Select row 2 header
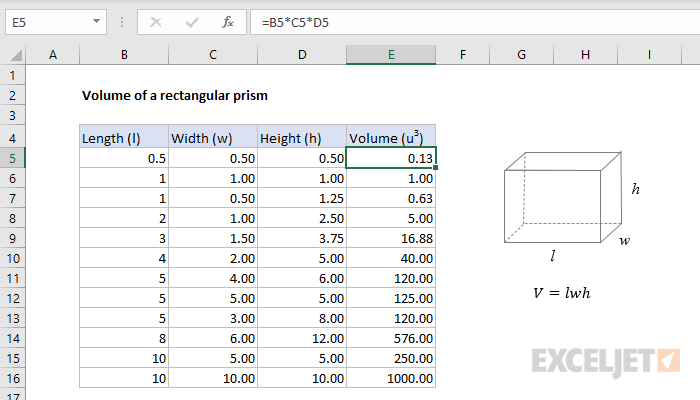Image resolution: width=700 pixels, height=400 pixels. (x=12, y=96)
